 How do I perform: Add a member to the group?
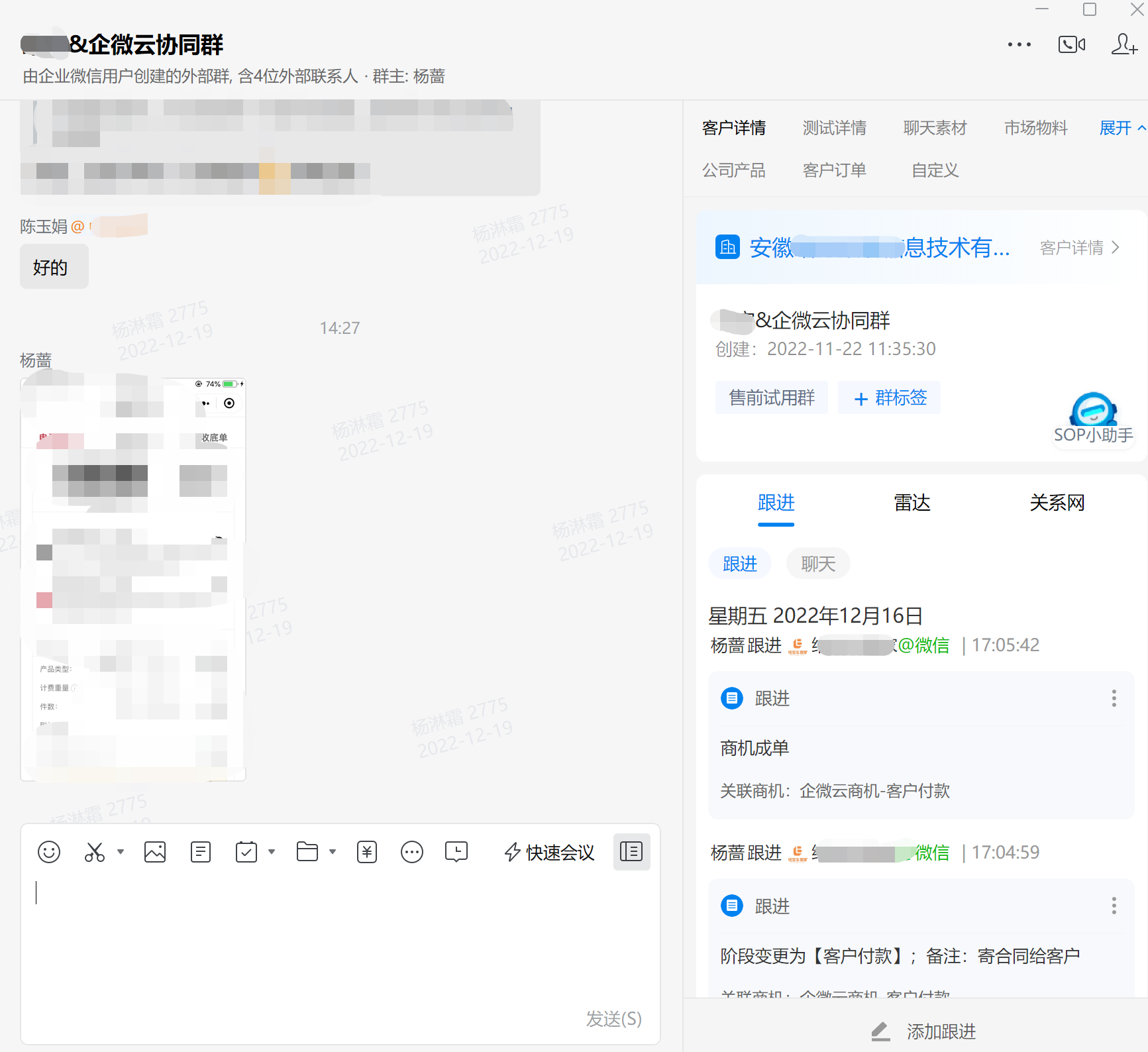[x=1123, y=44]
